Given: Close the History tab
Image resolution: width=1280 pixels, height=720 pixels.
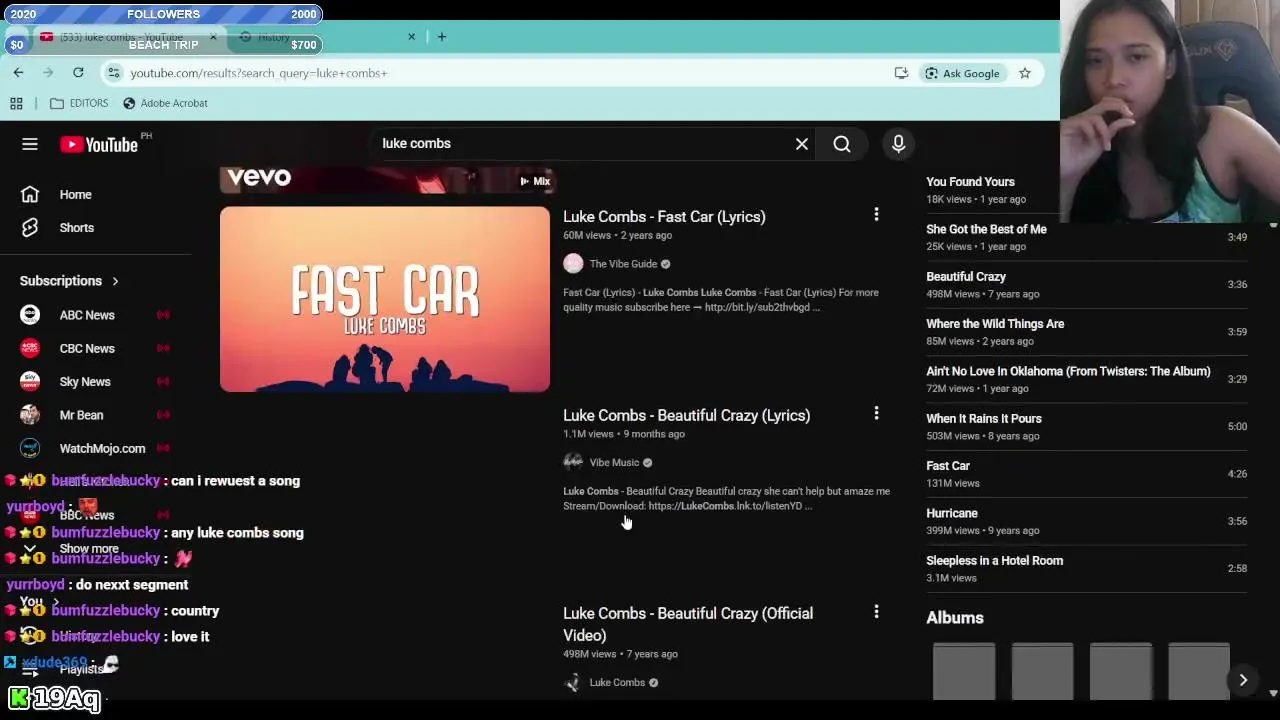Looking at the screenshot, I should pos(411,37).
